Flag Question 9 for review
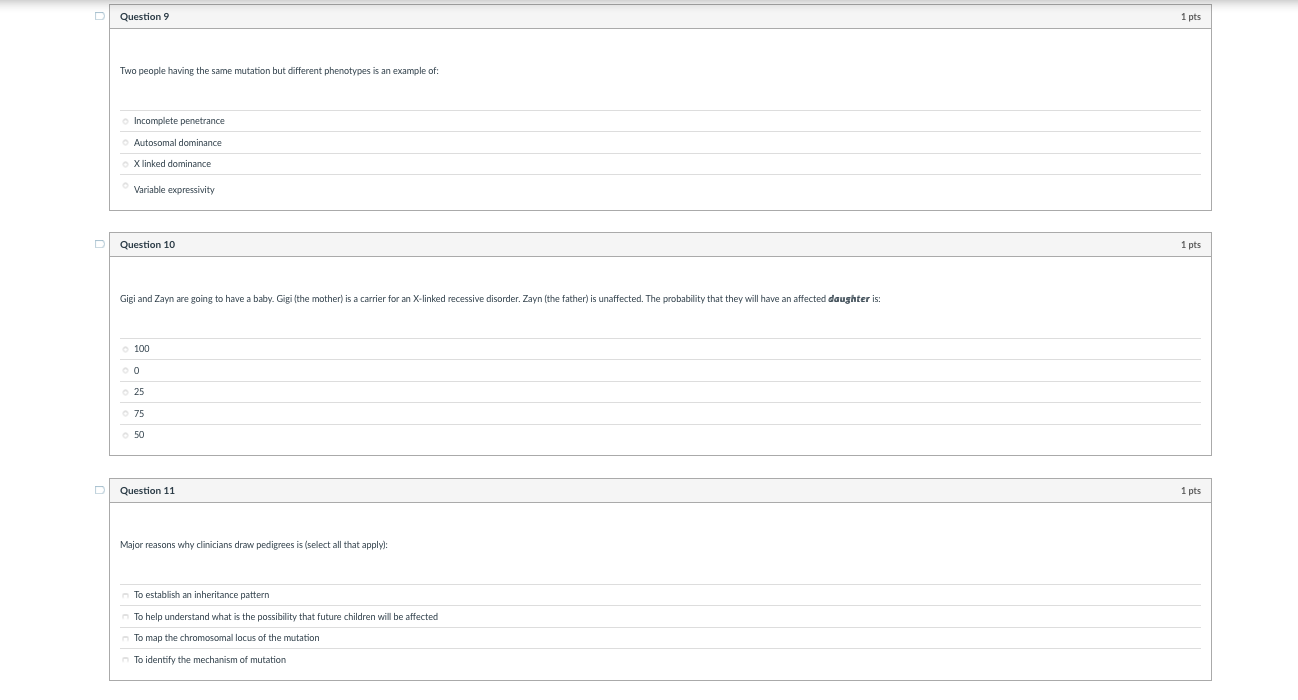Screen dimensions: 1298x700 (99, 17)
